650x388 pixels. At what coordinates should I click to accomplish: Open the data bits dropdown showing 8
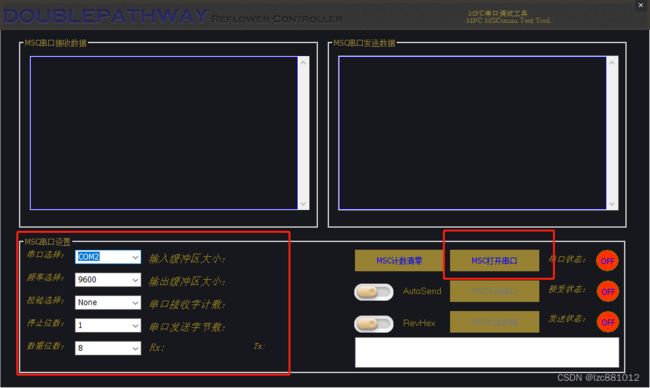point(108,348)
